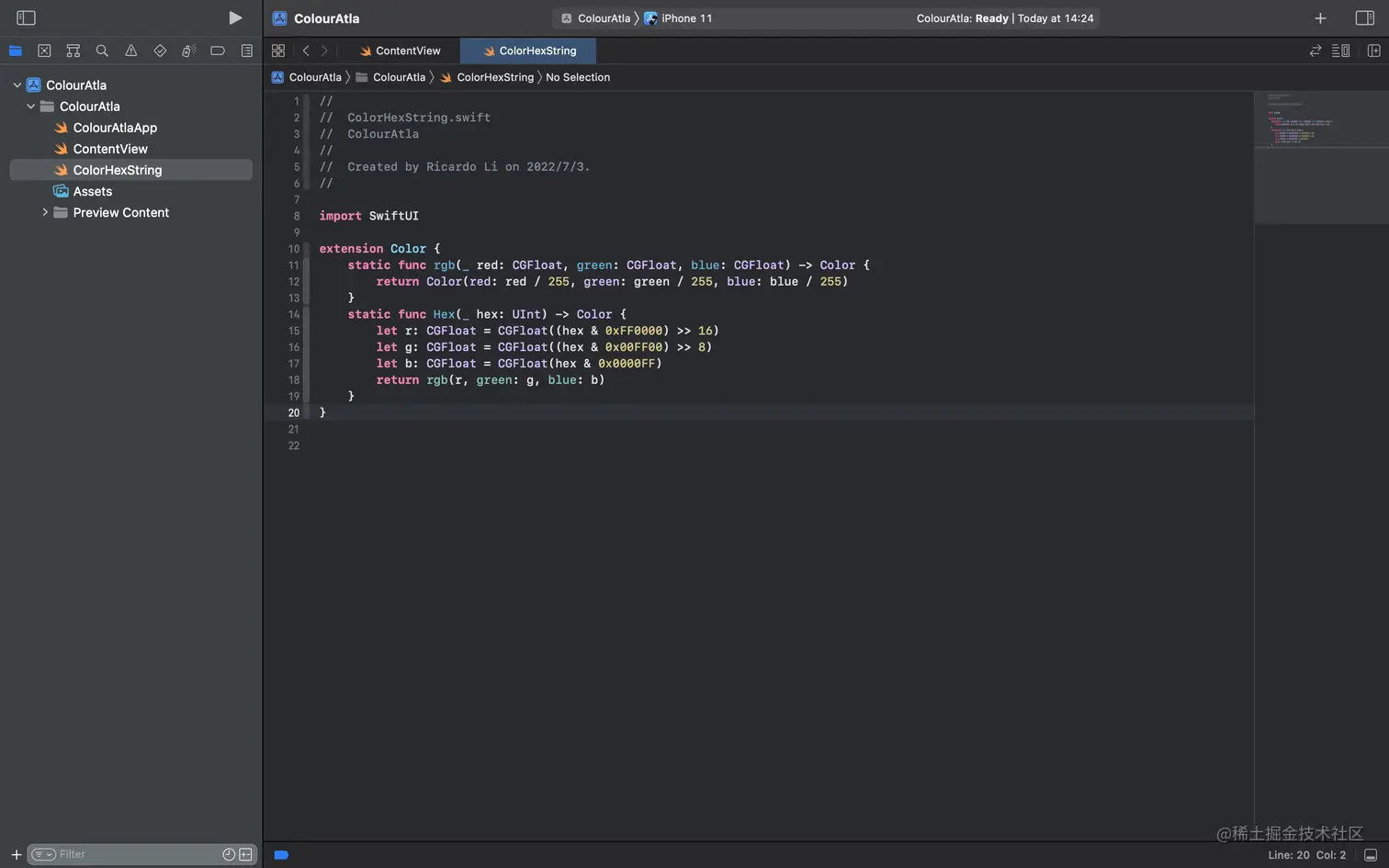Toggle code review mode arrows
Image resolution: width=1389 pixels, height=868 pixels.
(1316, 51)
